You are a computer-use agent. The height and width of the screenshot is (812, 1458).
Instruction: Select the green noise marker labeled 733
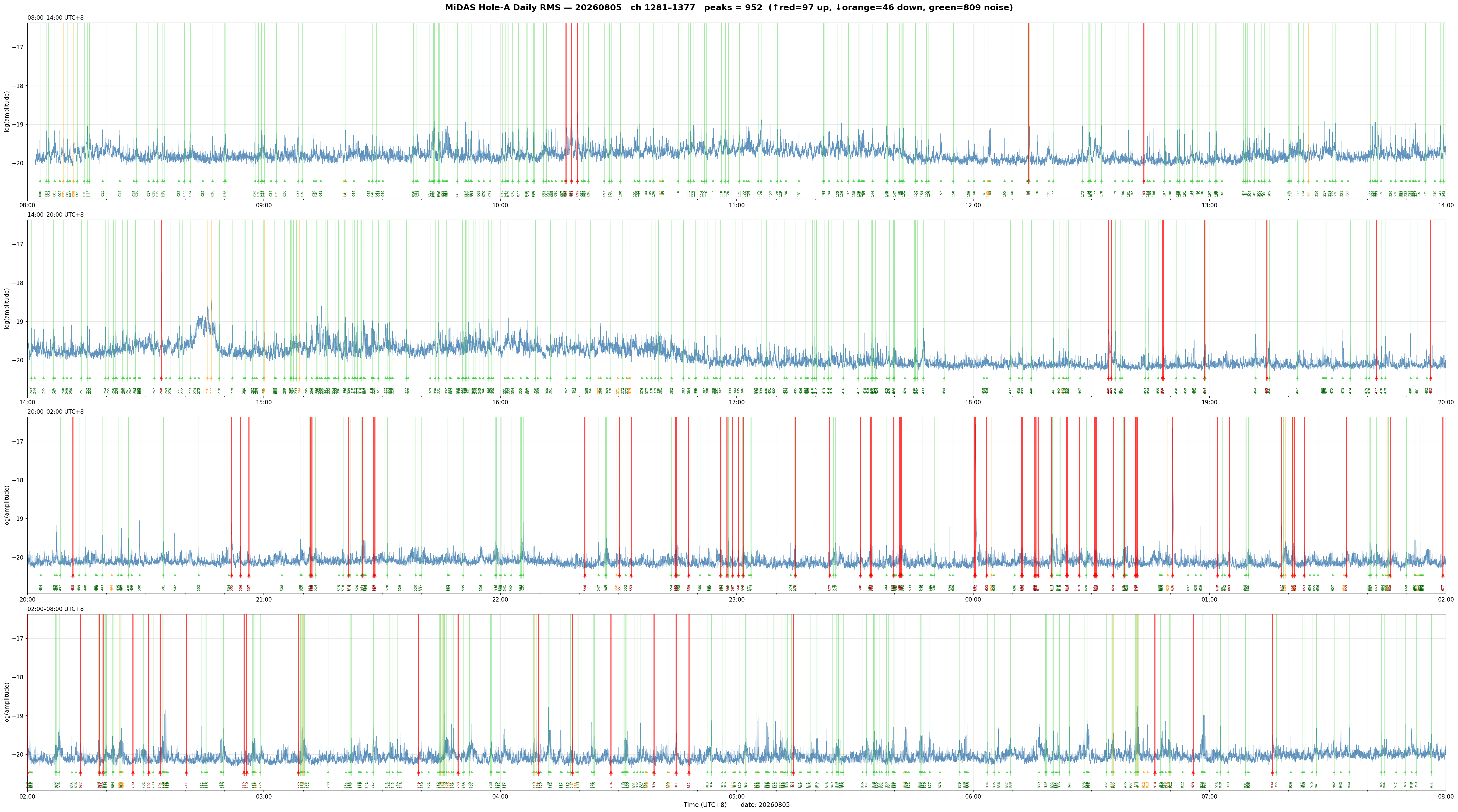(328, 772)
